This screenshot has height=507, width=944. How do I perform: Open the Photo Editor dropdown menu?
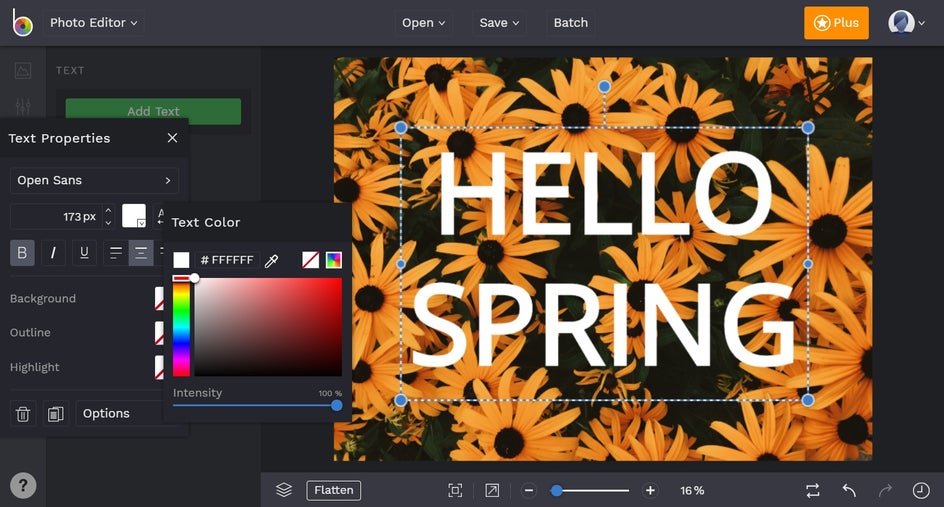tap(94, 23)
